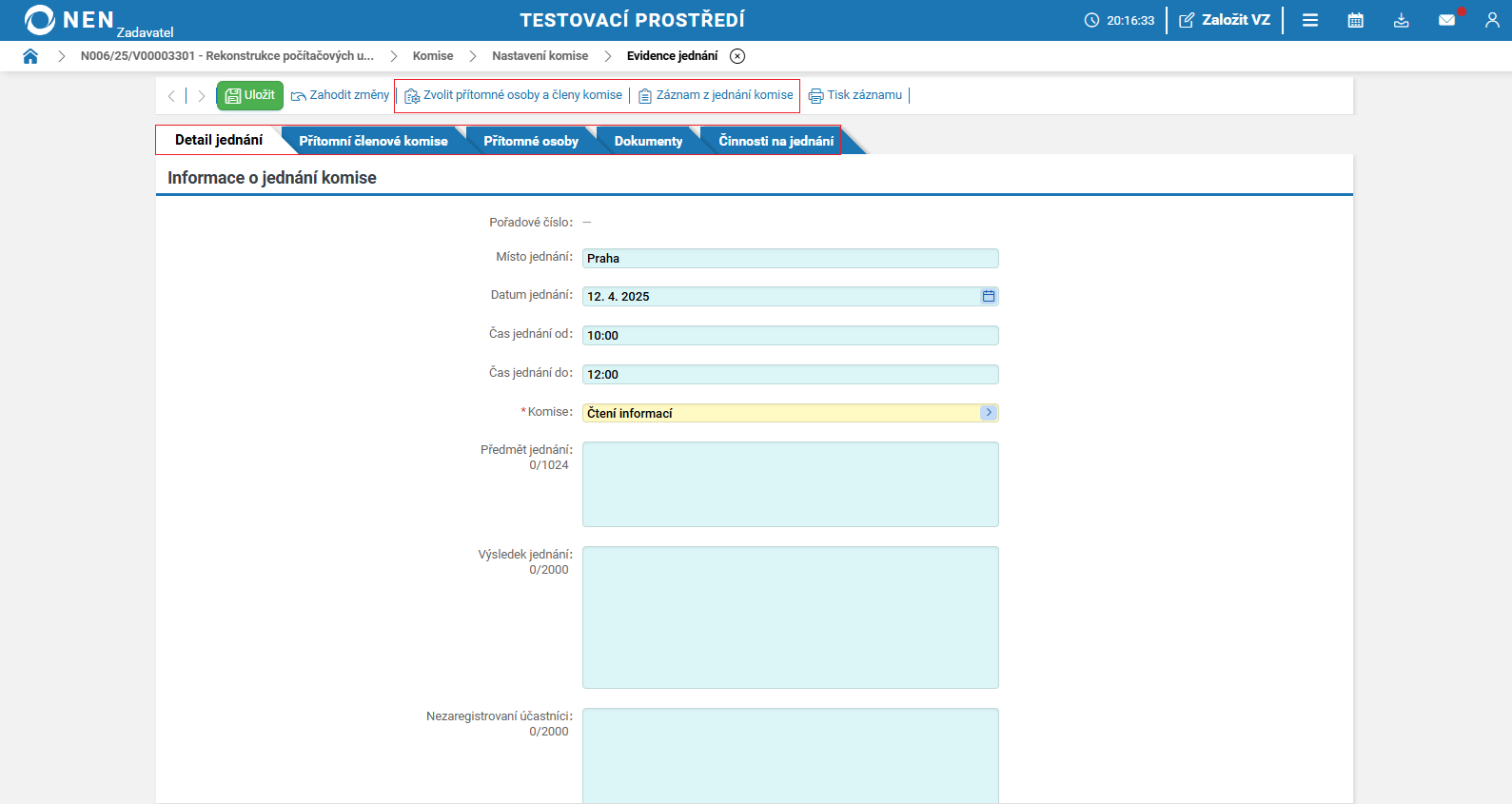Screen dimensions: 1512x804
Task: Save with the Uložit button
Action: tap(249, 95)
